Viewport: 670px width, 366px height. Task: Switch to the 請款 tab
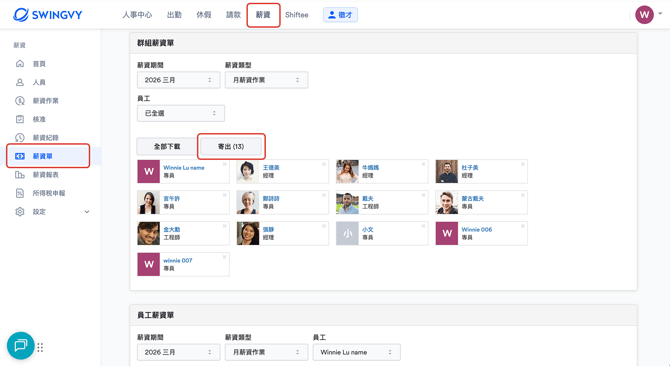(x=233, y=15)
